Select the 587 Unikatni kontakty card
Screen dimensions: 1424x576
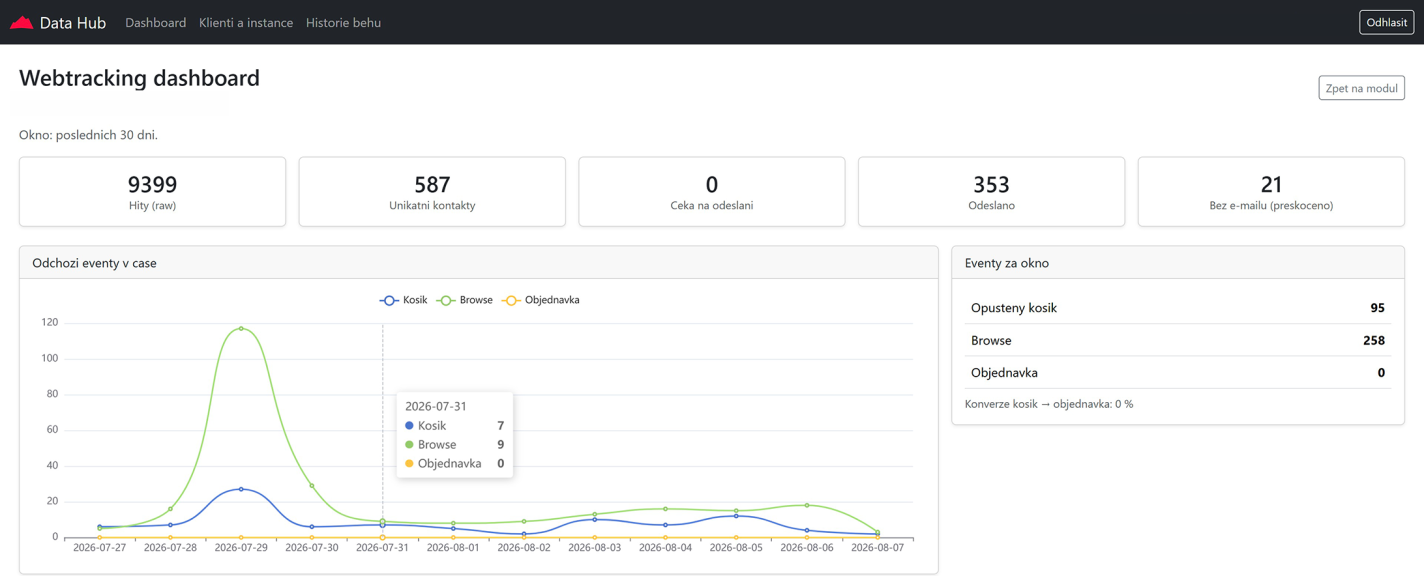click(432, 191)
